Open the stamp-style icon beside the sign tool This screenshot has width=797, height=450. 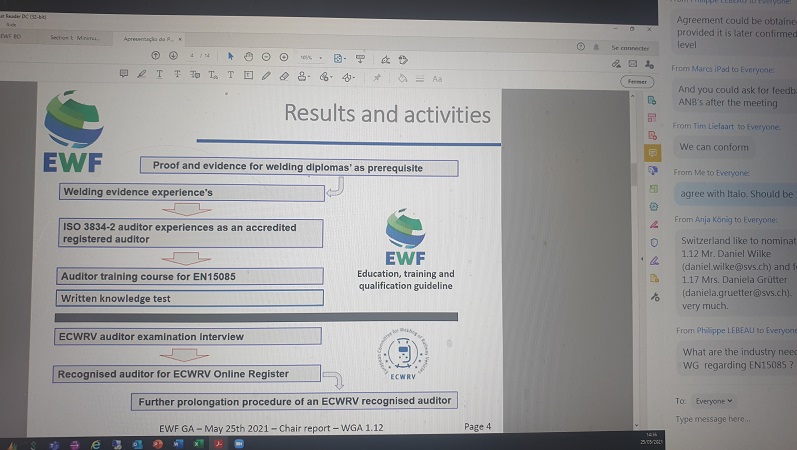coord(403,60)
